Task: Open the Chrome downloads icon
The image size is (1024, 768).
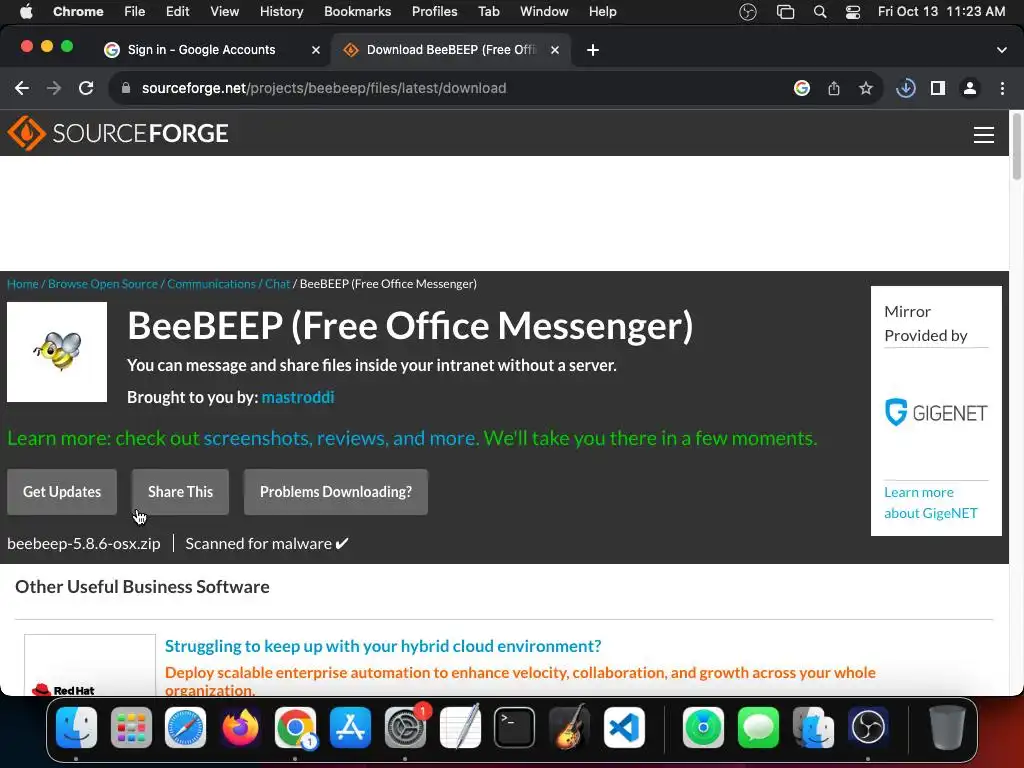Action: [x=906, y=88]
